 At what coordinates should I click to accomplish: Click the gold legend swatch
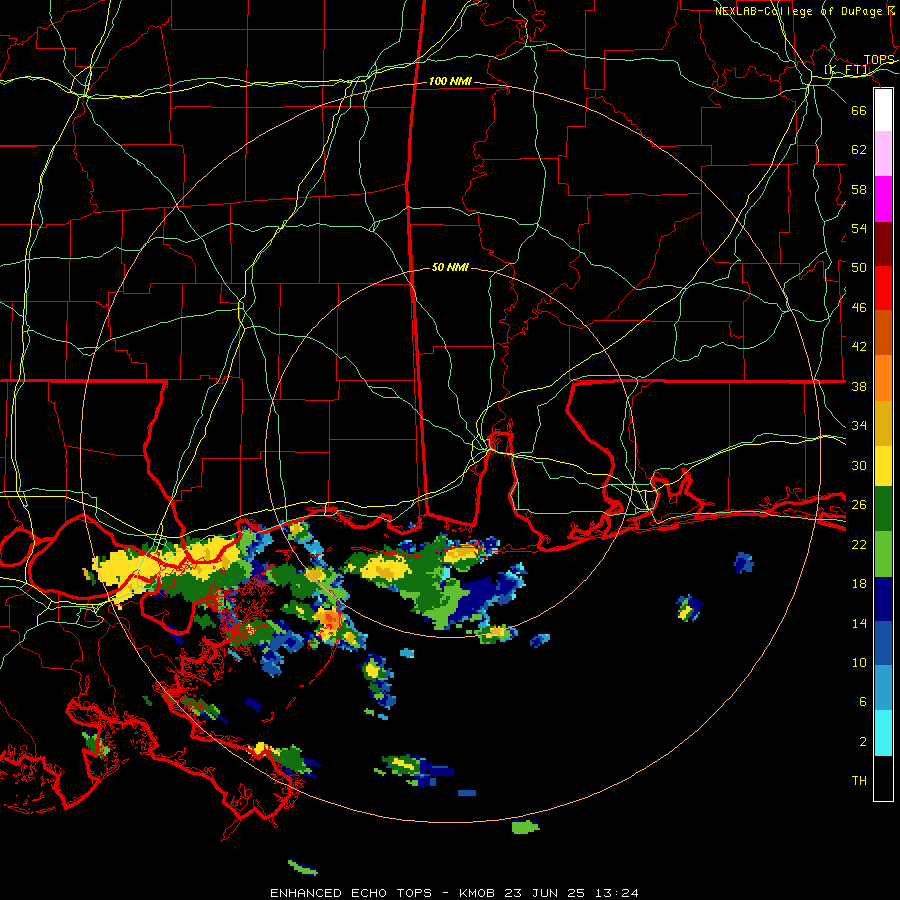click(x=883, y=423)
